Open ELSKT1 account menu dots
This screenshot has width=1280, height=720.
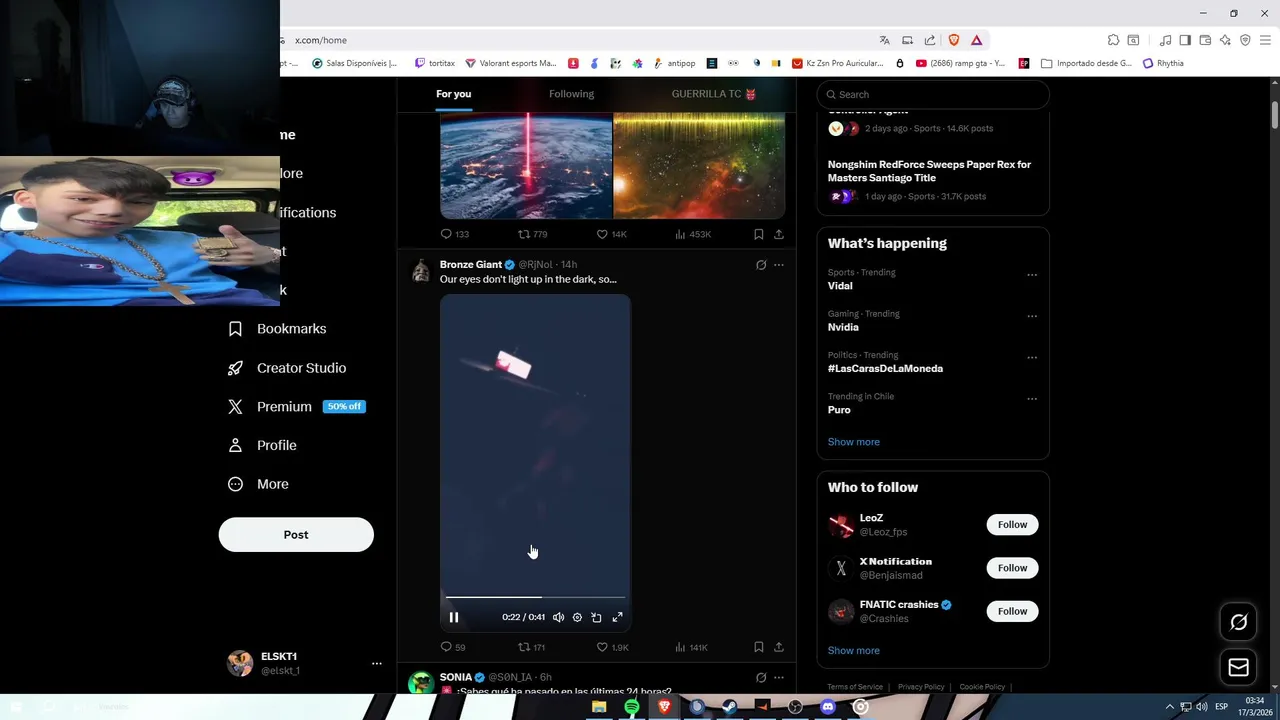[376, 663]
